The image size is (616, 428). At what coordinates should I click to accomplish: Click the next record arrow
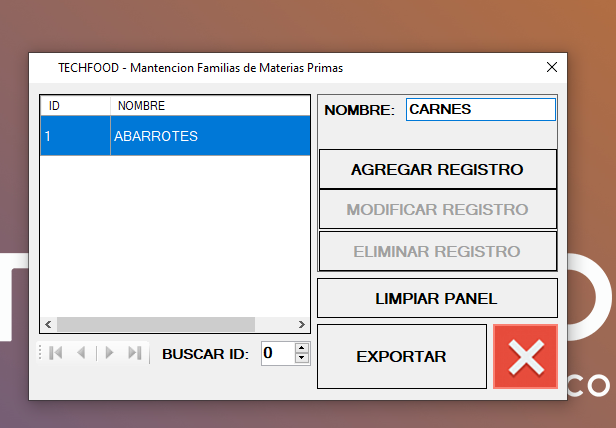point(109,353)
